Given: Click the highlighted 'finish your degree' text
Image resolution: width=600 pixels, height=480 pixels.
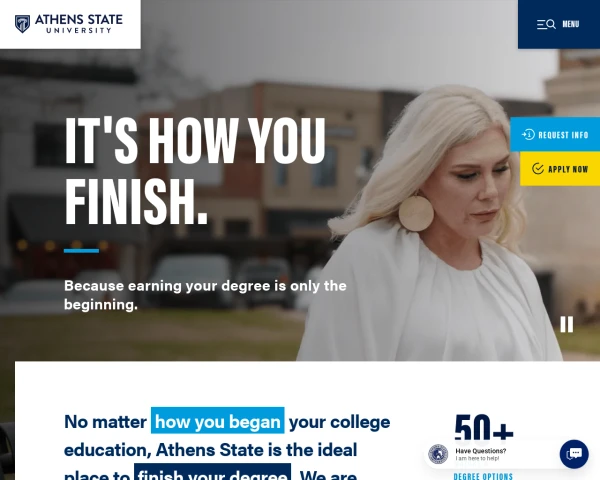Looking at the screenshot, I should (212, 472).
